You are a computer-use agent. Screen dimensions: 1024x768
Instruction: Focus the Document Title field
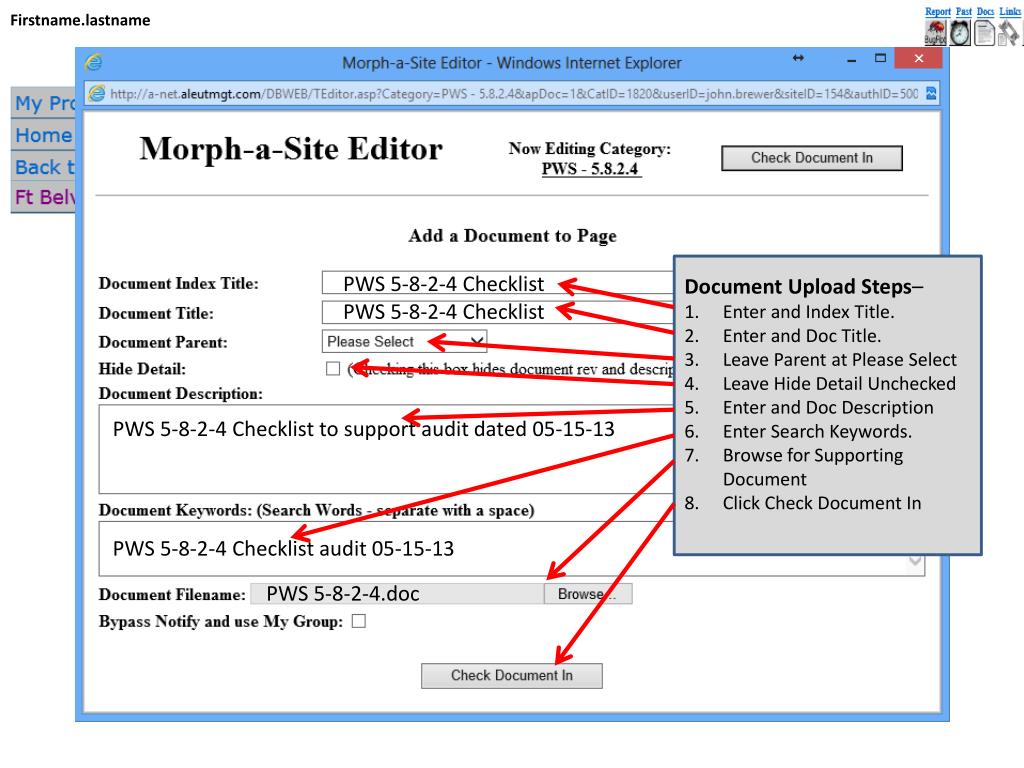click(498, 312)
